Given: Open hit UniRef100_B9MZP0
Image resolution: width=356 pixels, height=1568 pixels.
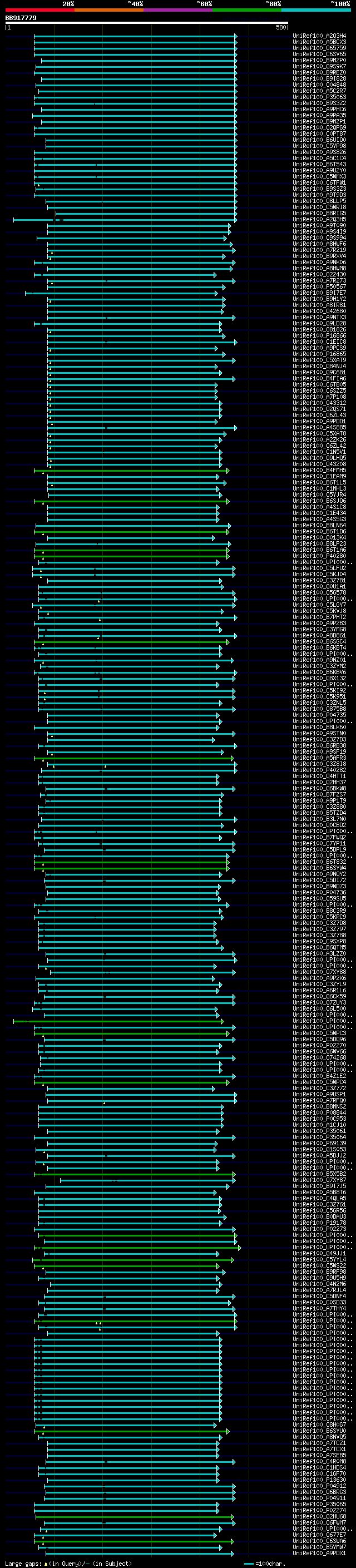Looking at the screenshot, I should (x=319, y=60).
